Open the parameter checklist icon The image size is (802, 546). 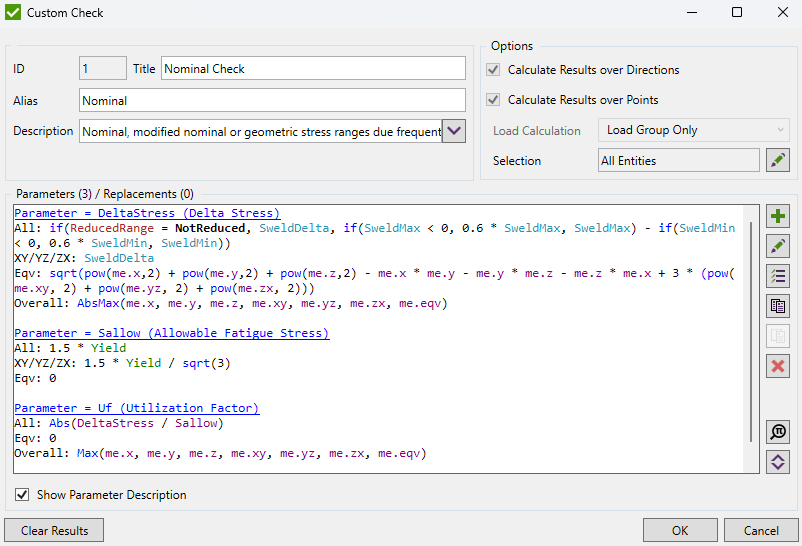click(777, 276)
